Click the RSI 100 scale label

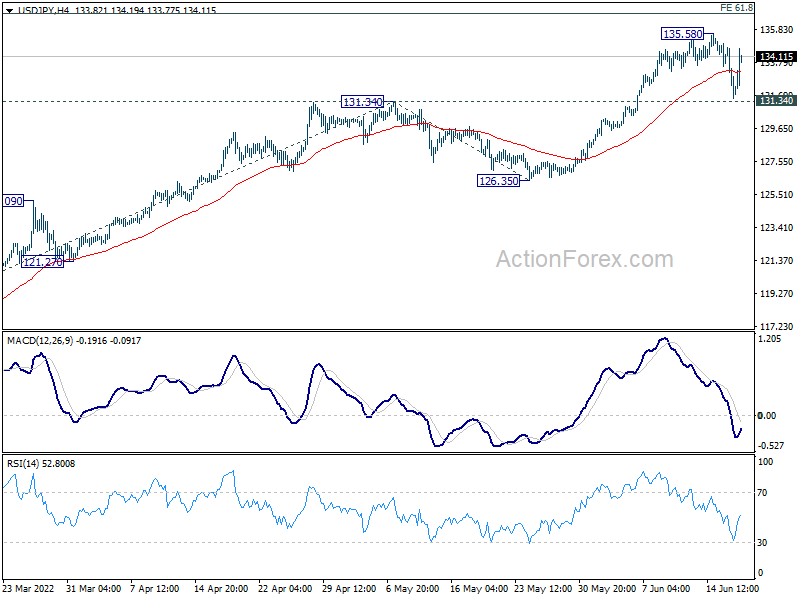(766, 461)
